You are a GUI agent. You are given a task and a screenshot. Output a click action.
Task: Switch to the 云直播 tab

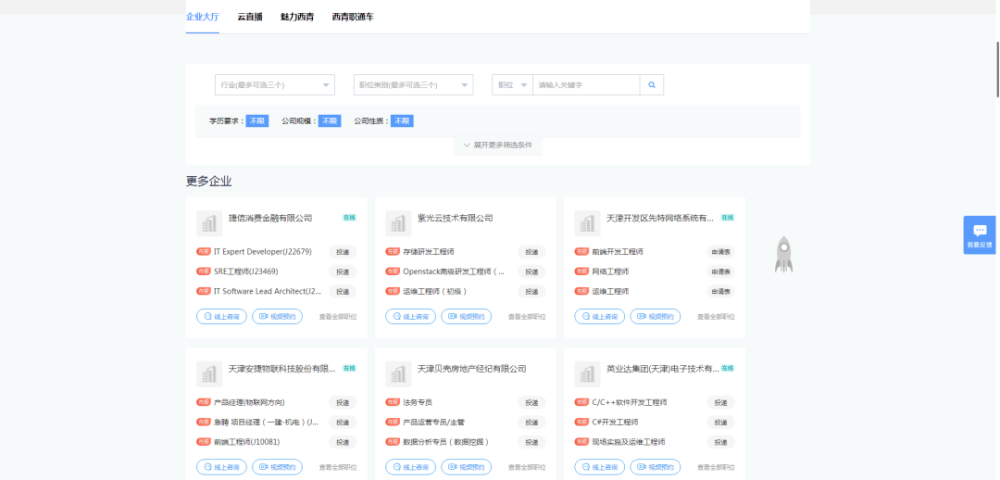pos(250,17)
